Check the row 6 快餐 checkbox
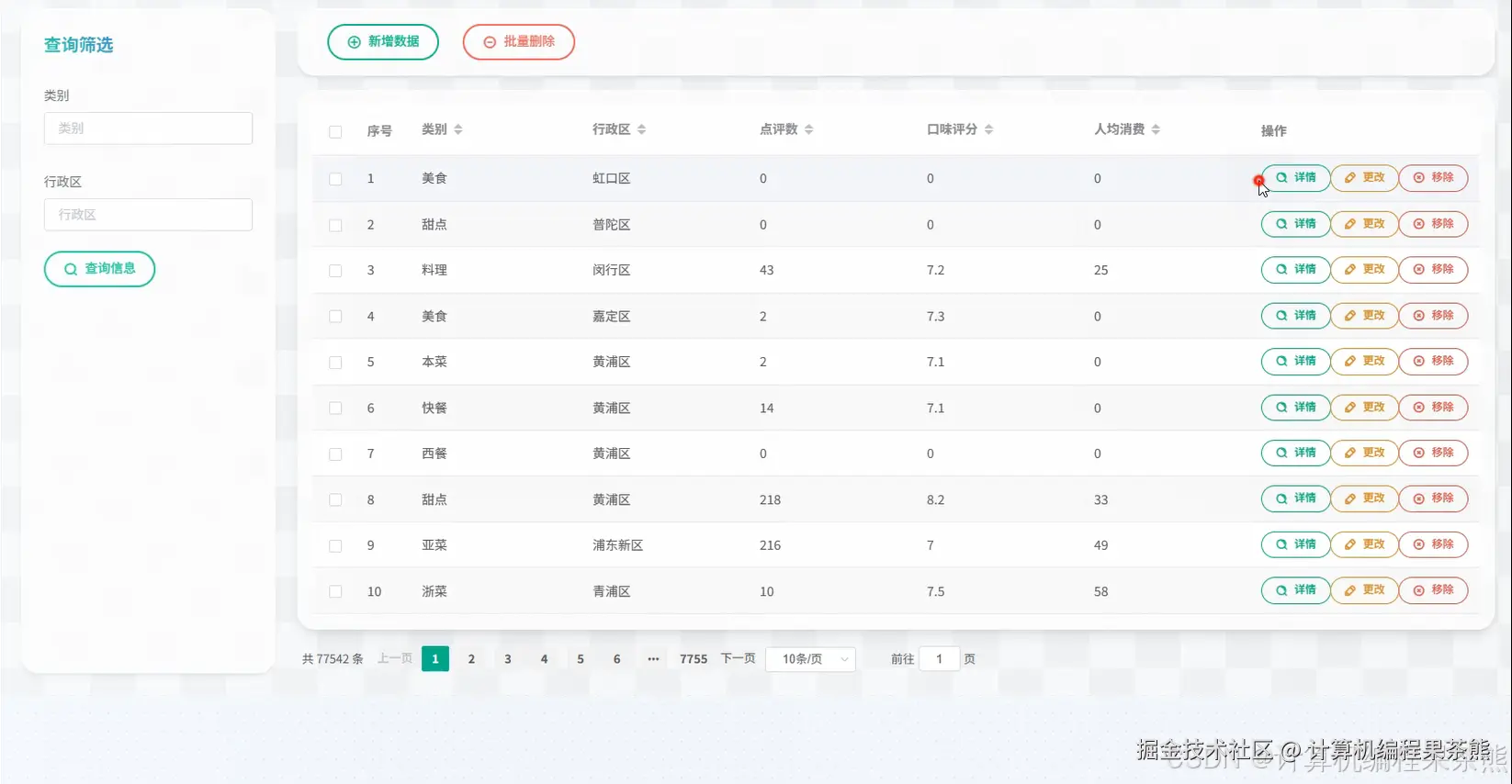The height and width of the screenshot is (784, 1512). (x=335, y=409)
